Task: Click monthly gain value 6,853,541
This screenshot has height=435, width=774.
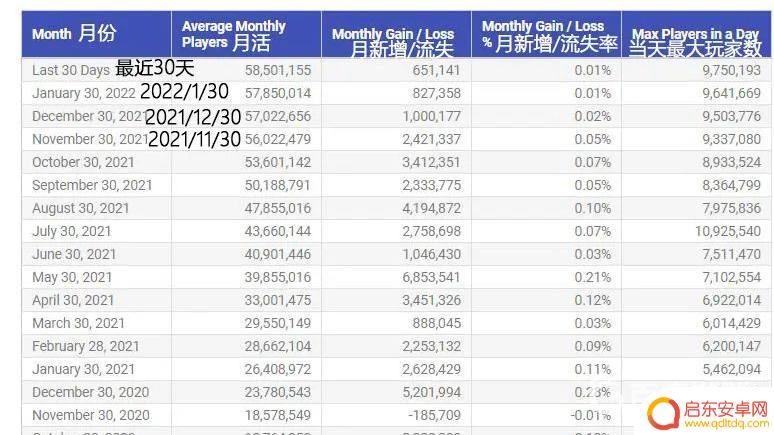Action: (x=432, y=277)
